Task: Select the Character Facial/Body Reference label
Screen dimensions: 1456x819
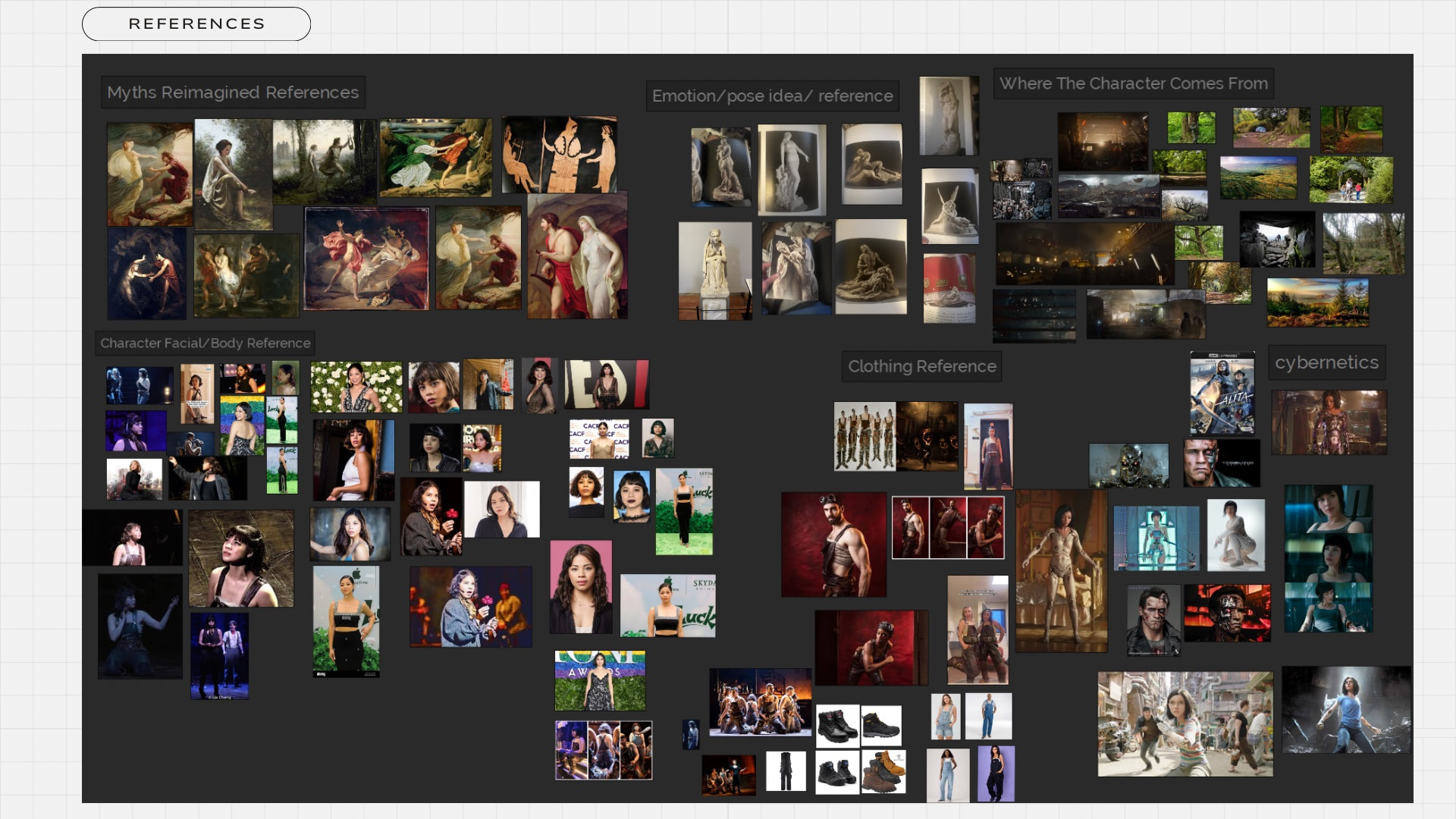Action: (205, 343)
